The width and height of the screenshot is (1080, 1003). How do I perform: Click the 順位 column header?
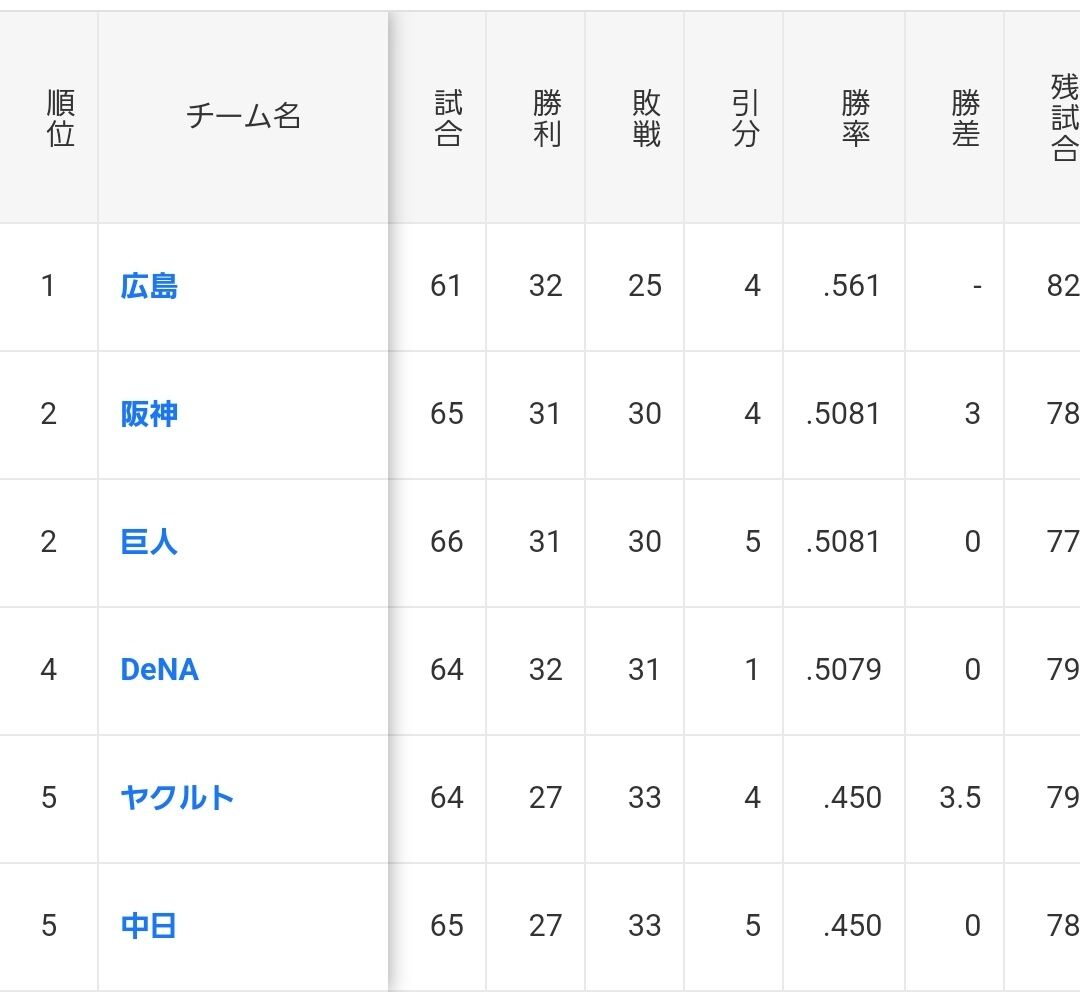tap(61, 118)
